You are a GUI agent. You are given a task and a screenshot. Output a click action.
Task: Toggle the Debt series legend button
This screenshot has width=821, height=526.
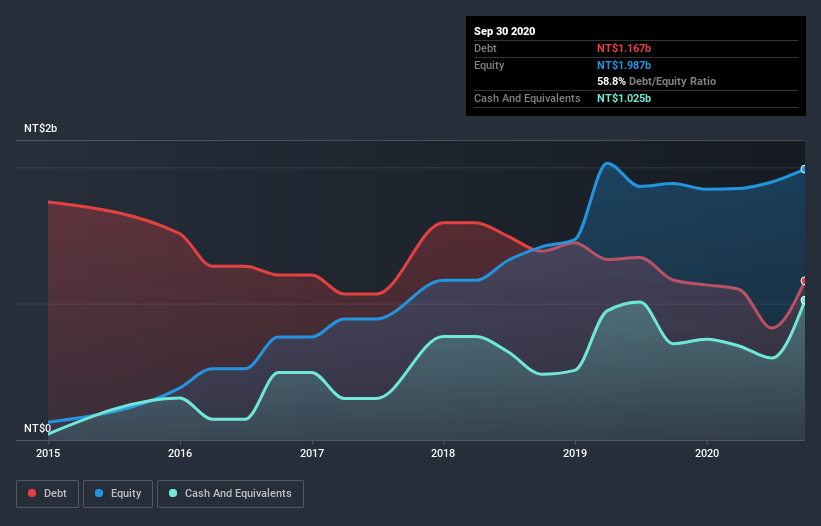coord(48,494)
